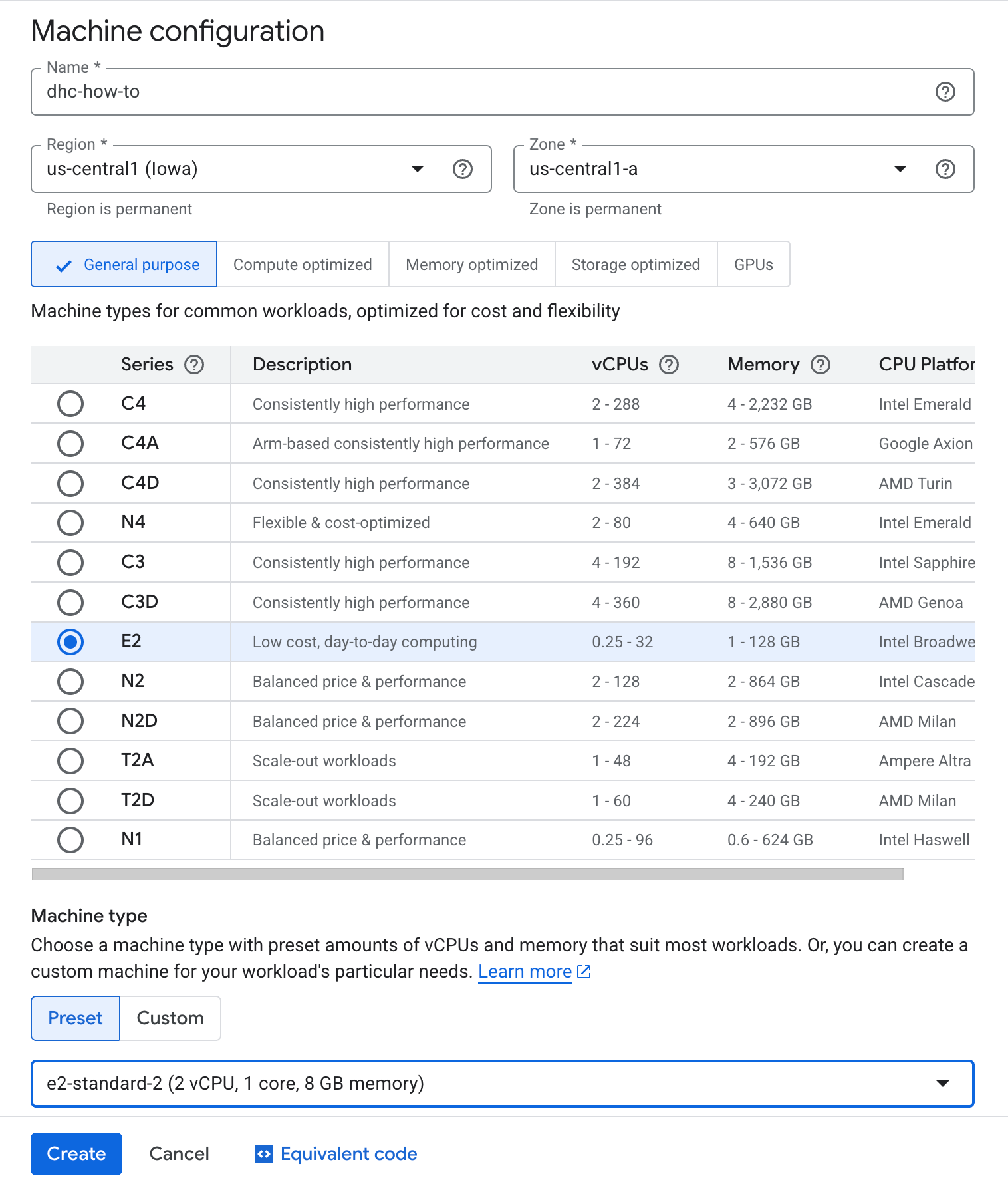Switch to the GPUs tab

(x=753, y=265)
